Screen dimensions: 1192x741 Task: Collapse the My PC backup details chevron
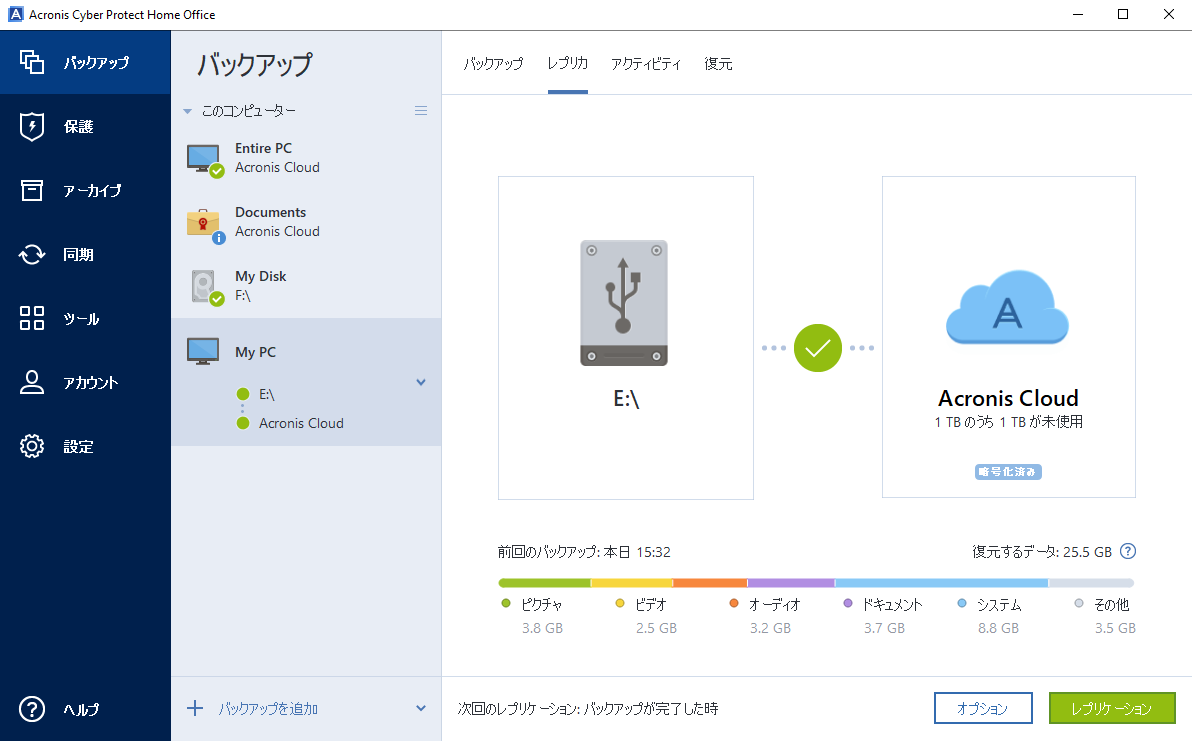tap(421, 382)
